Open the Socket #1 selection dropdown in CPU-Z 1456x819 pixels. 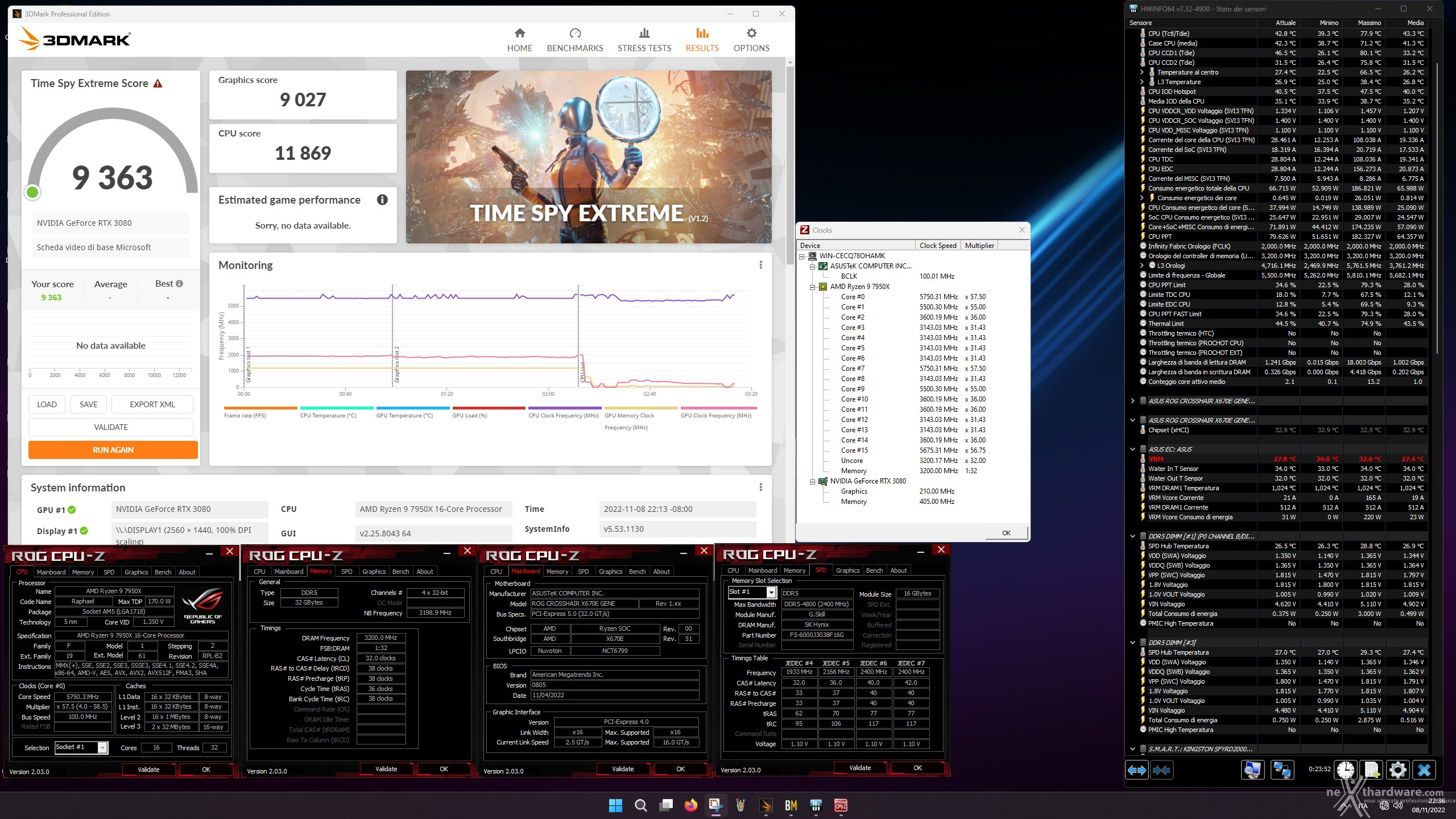point(102,747)
